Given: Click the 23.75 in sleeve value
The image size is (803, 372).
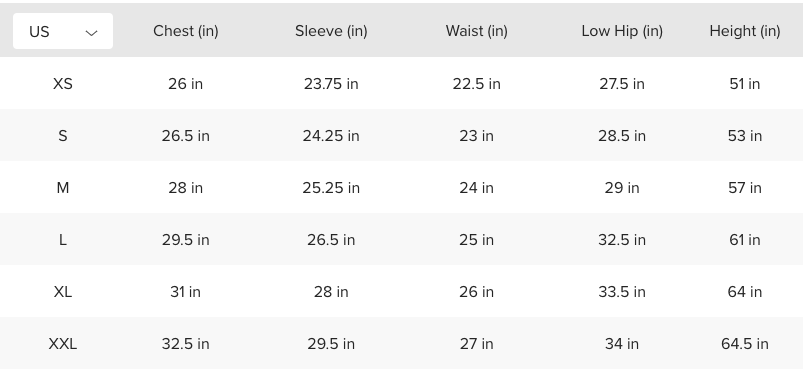Looking at the screenshot, I should (x=331, y=84).
